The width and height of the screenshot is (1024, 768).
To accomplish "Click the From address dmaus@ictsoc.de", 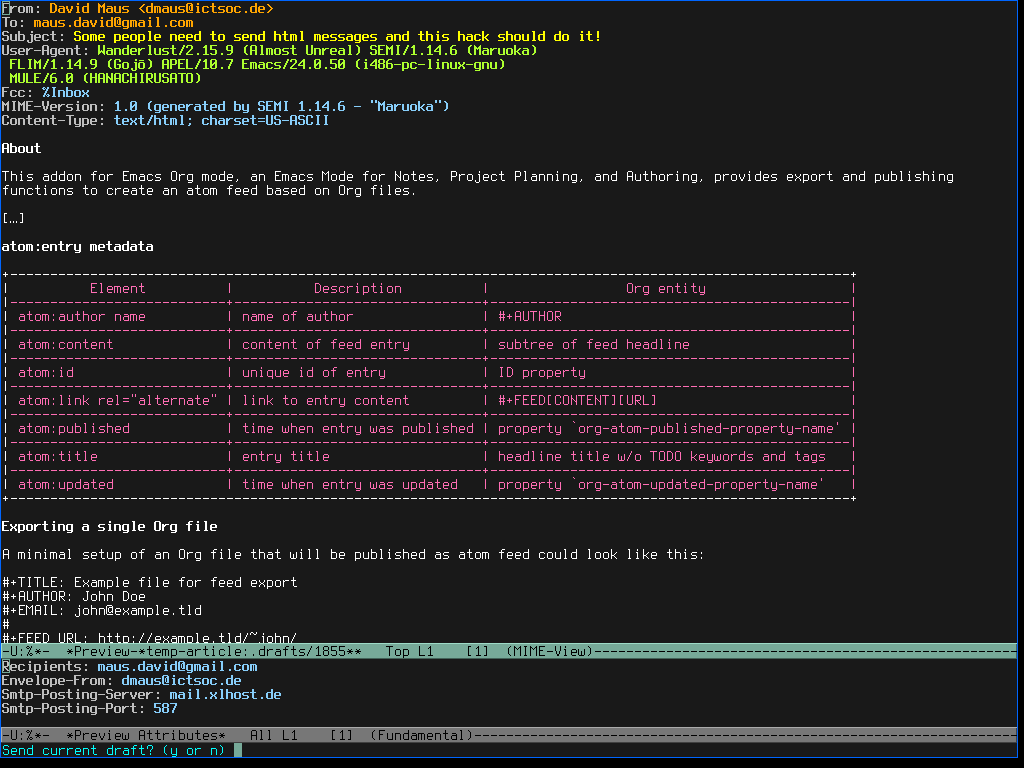I will tap(205, 8).
